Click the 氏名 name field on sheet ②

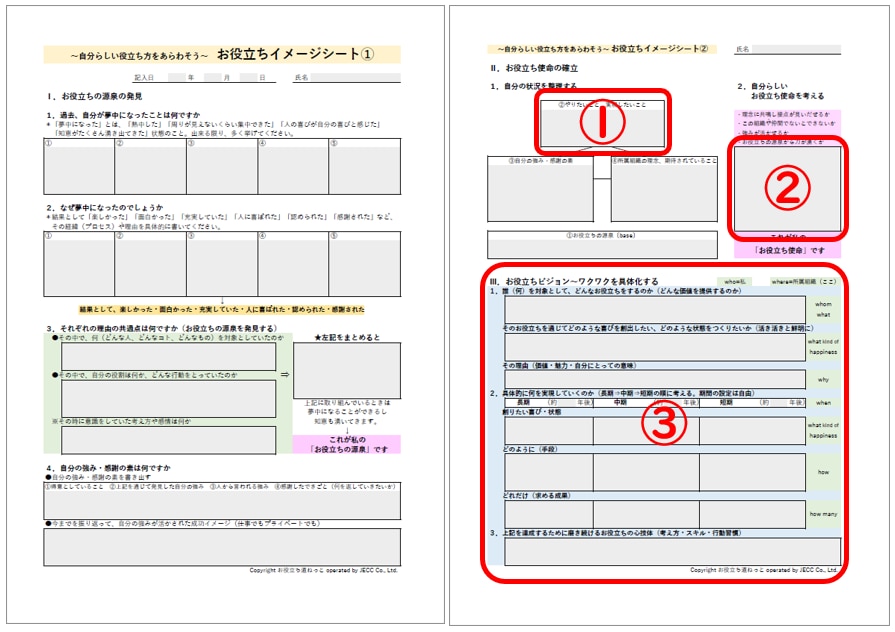[796, 50]
